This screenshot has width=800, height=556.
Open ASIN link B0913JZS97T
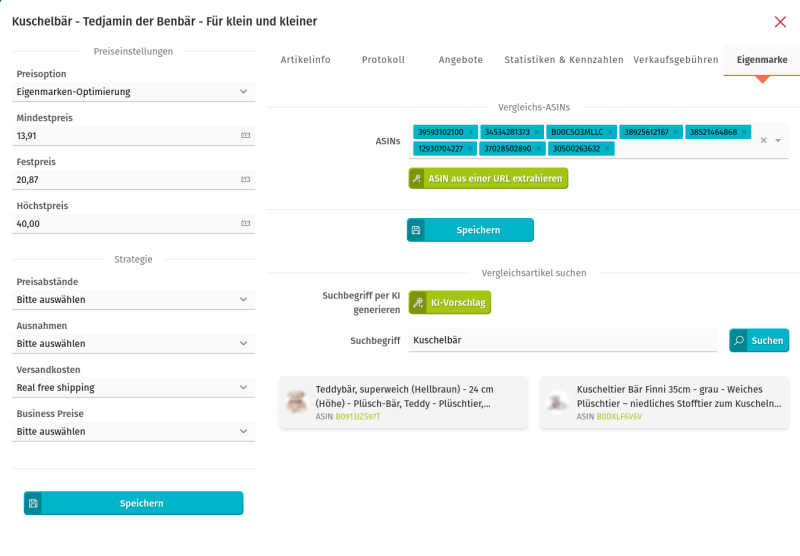(358, 417)
